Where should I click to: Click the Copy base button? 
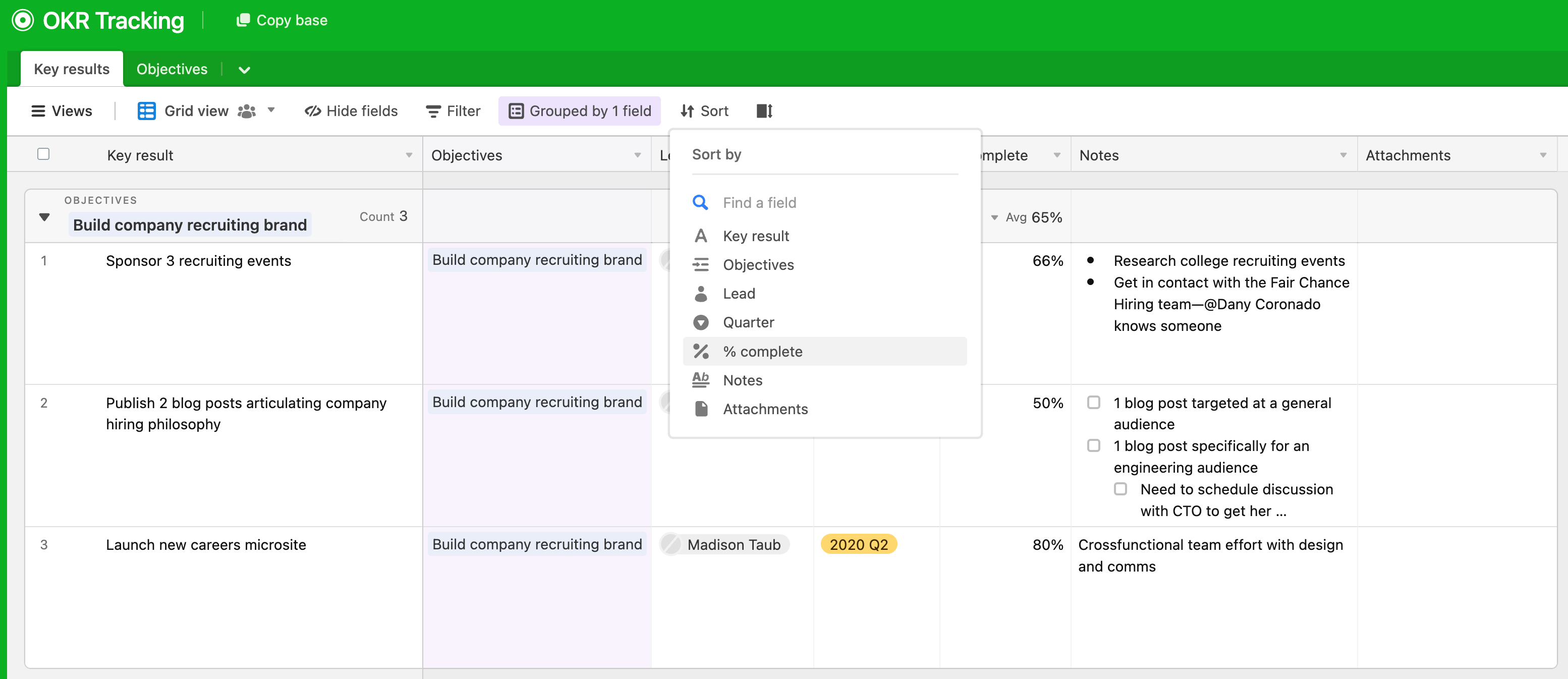(x=281, y=20)
